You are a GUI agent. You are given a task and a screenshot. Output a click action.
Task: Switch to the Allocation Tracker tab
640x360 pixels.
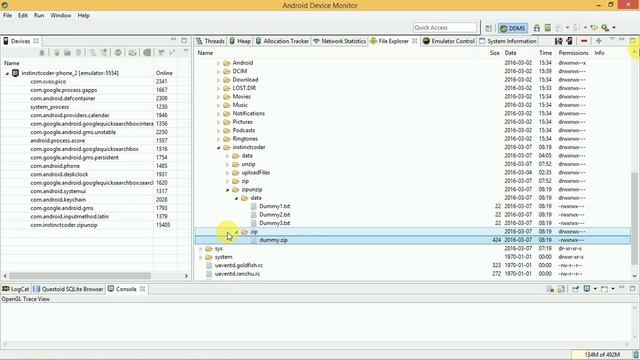pyautogui.click(x=282, y=41)
